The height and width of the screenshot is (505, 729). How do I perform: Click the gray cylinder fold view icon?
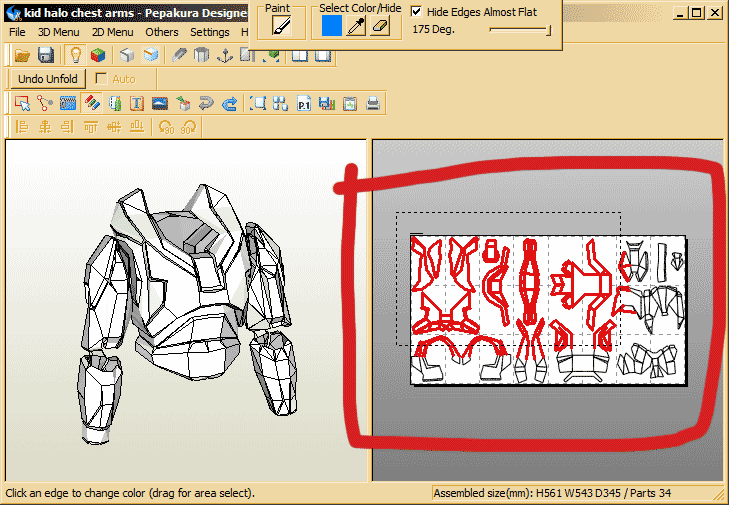tap(201, 55)
